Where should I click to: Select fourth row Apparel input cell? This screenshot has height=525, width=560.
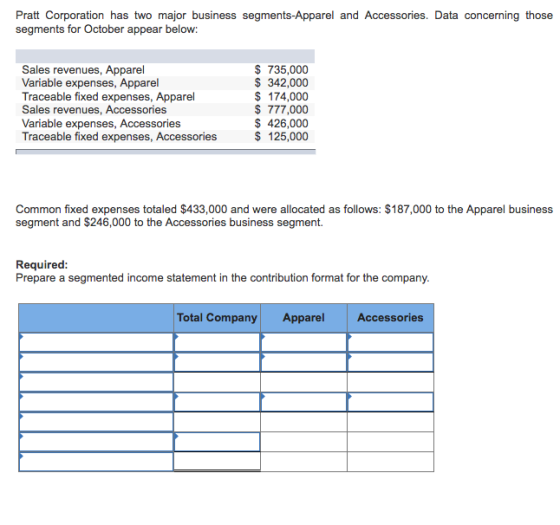click(304, 402)
